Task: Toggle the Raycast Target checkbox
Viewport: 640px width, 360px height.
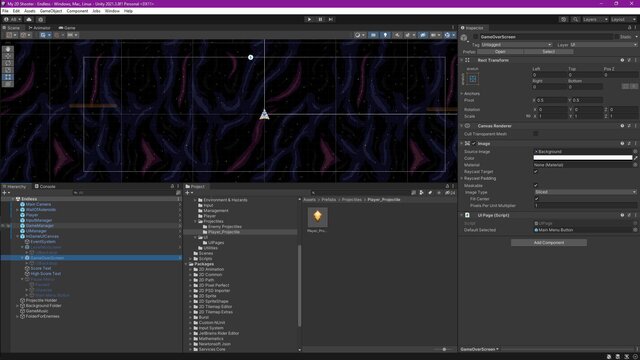Action: click(536, 171)
